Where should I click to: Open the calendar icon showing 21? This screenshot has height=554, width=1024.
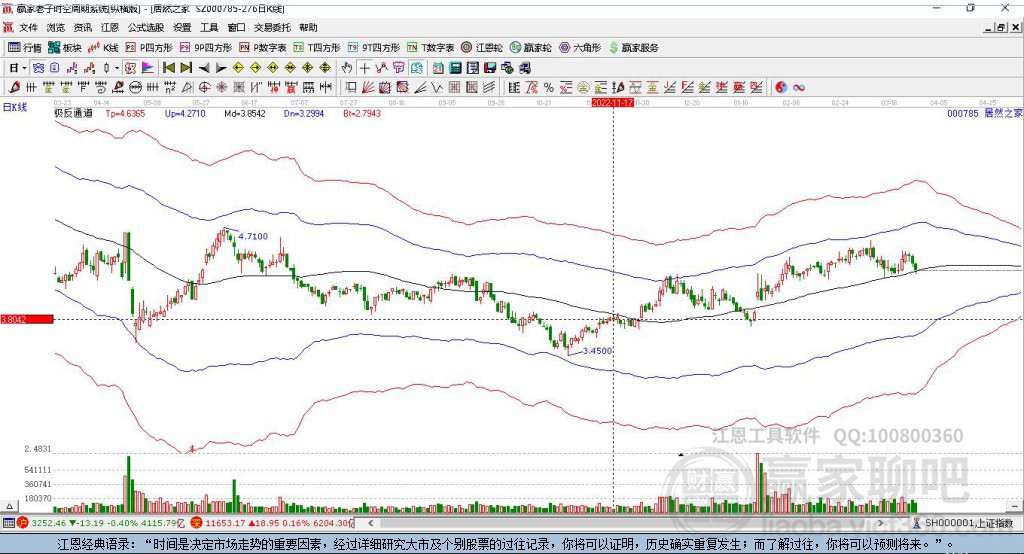(438, 68)
